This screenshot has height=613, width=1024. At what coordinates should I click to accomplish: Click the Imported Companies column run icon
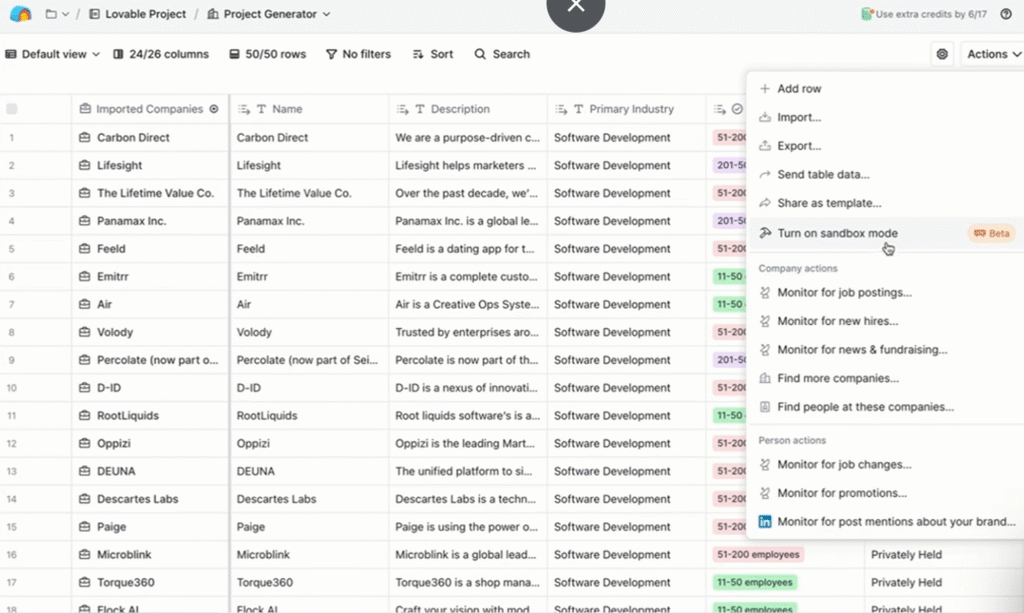tap(213, 109)
